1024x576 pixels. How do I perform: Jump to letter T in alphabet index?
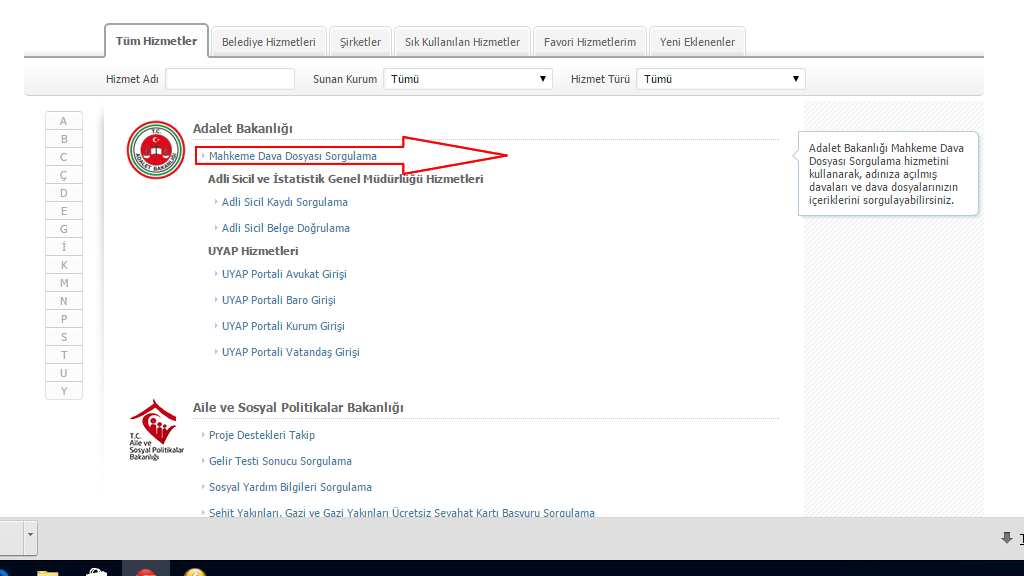pyautogui.click(x=63, y=355)
